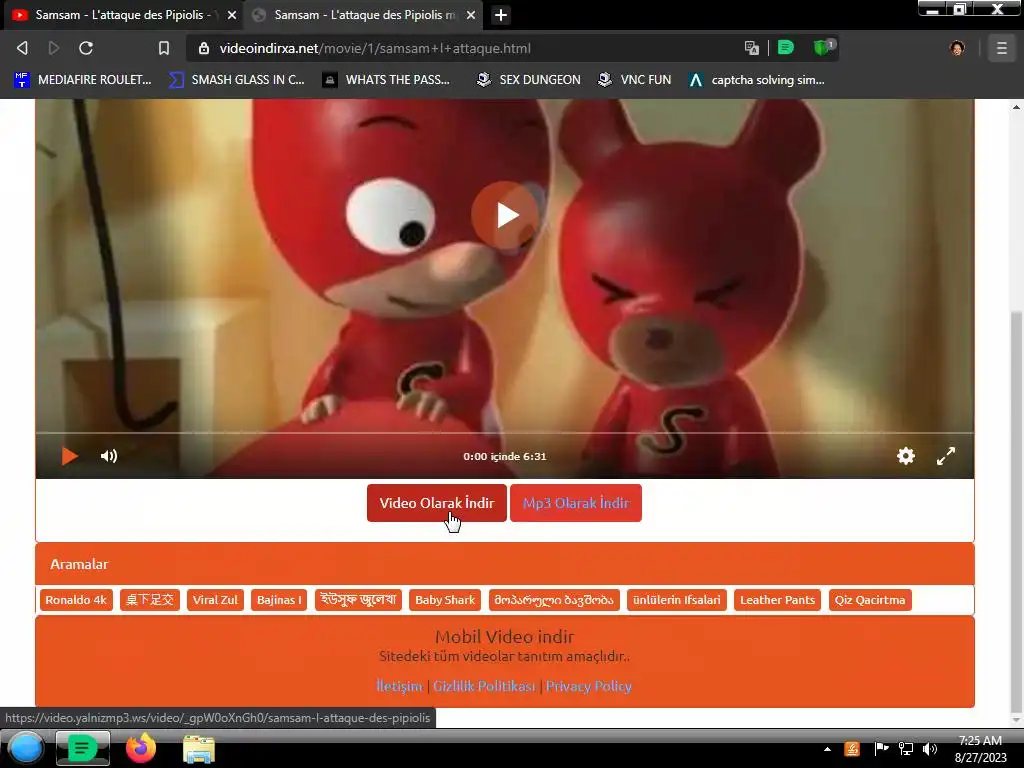
Task: Open captcha solving sim... bookmark
Action: [x=758, y=80]
